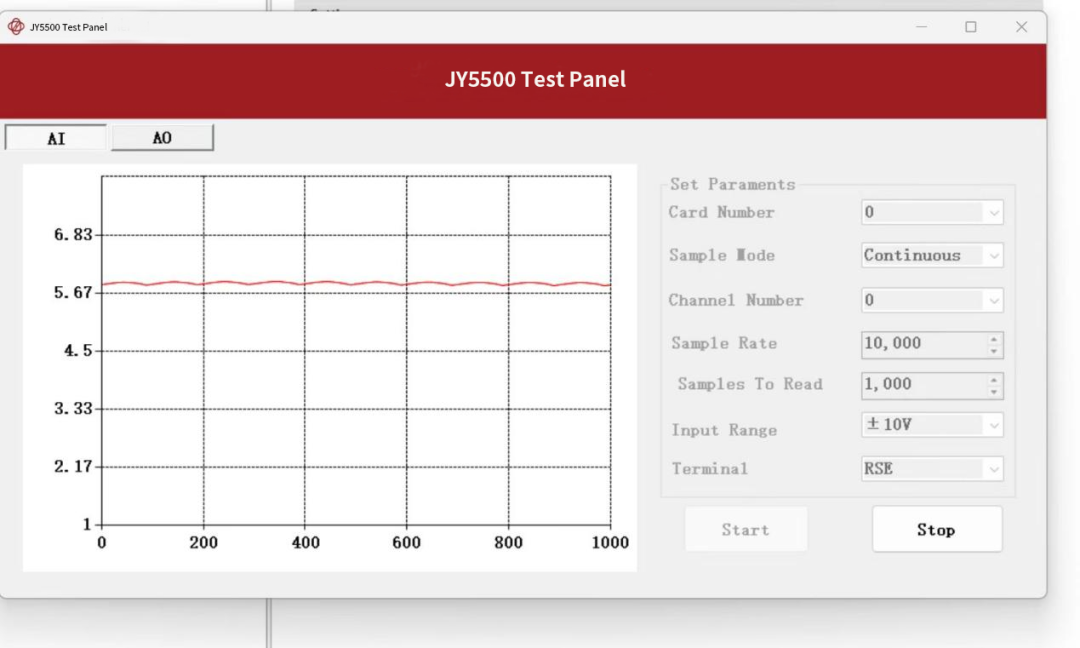Click the 'JY5500 Test Panel' red banner heading

535,79
